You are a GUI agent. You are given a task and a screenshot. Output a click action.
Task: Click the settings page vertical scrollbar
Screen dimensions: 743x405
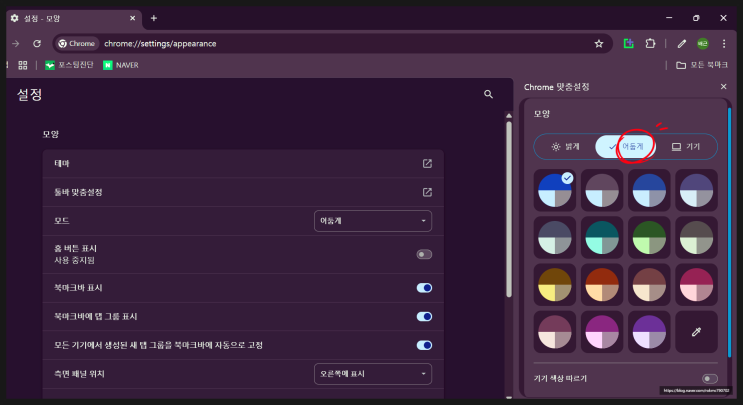tap(509, 209)
